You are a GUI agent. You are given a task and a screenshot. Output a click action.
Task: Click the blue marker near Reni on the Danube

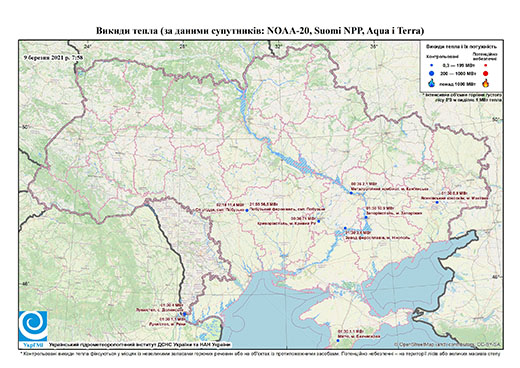(184, 314)
